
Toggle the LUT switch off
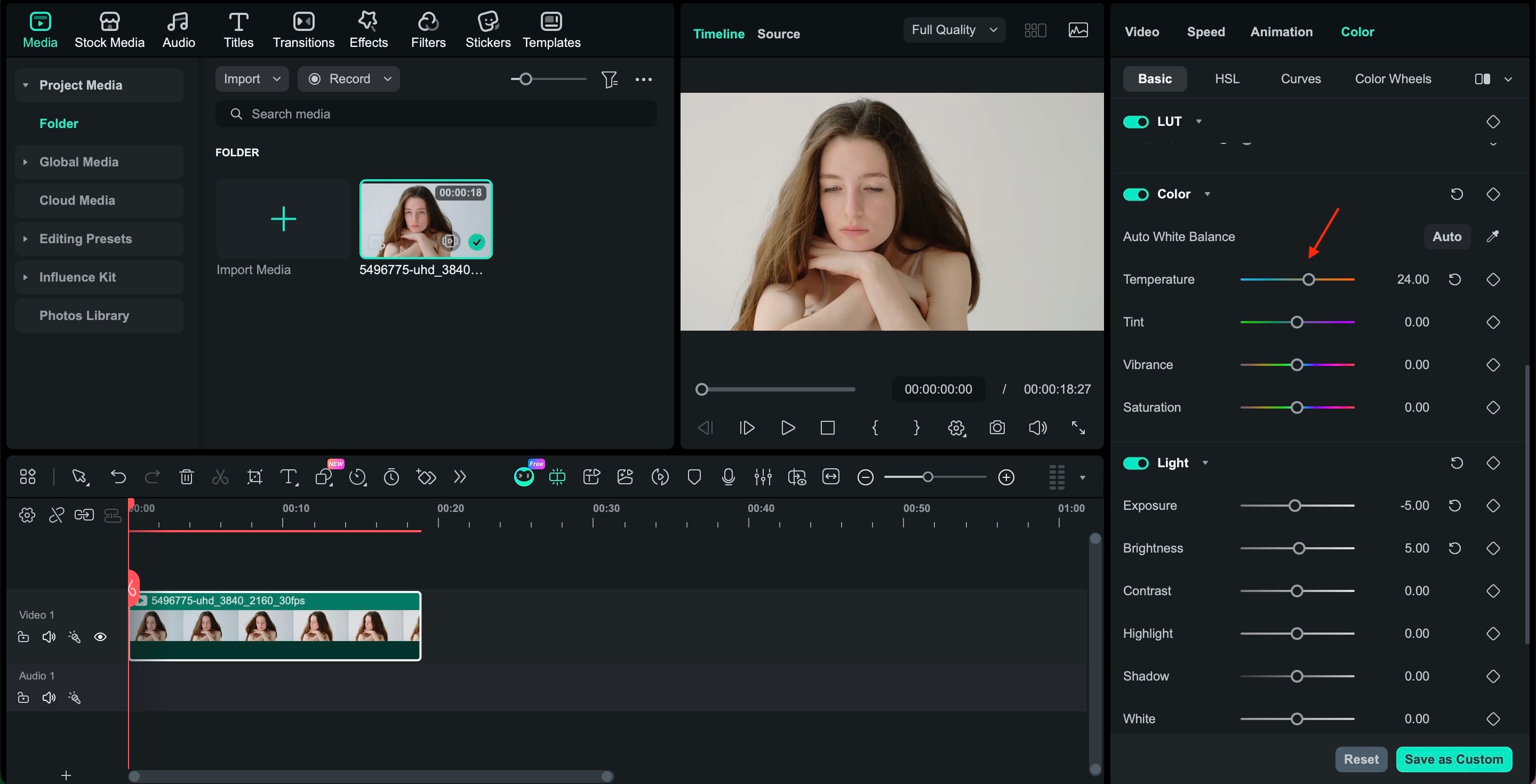tap(1135, 122)
